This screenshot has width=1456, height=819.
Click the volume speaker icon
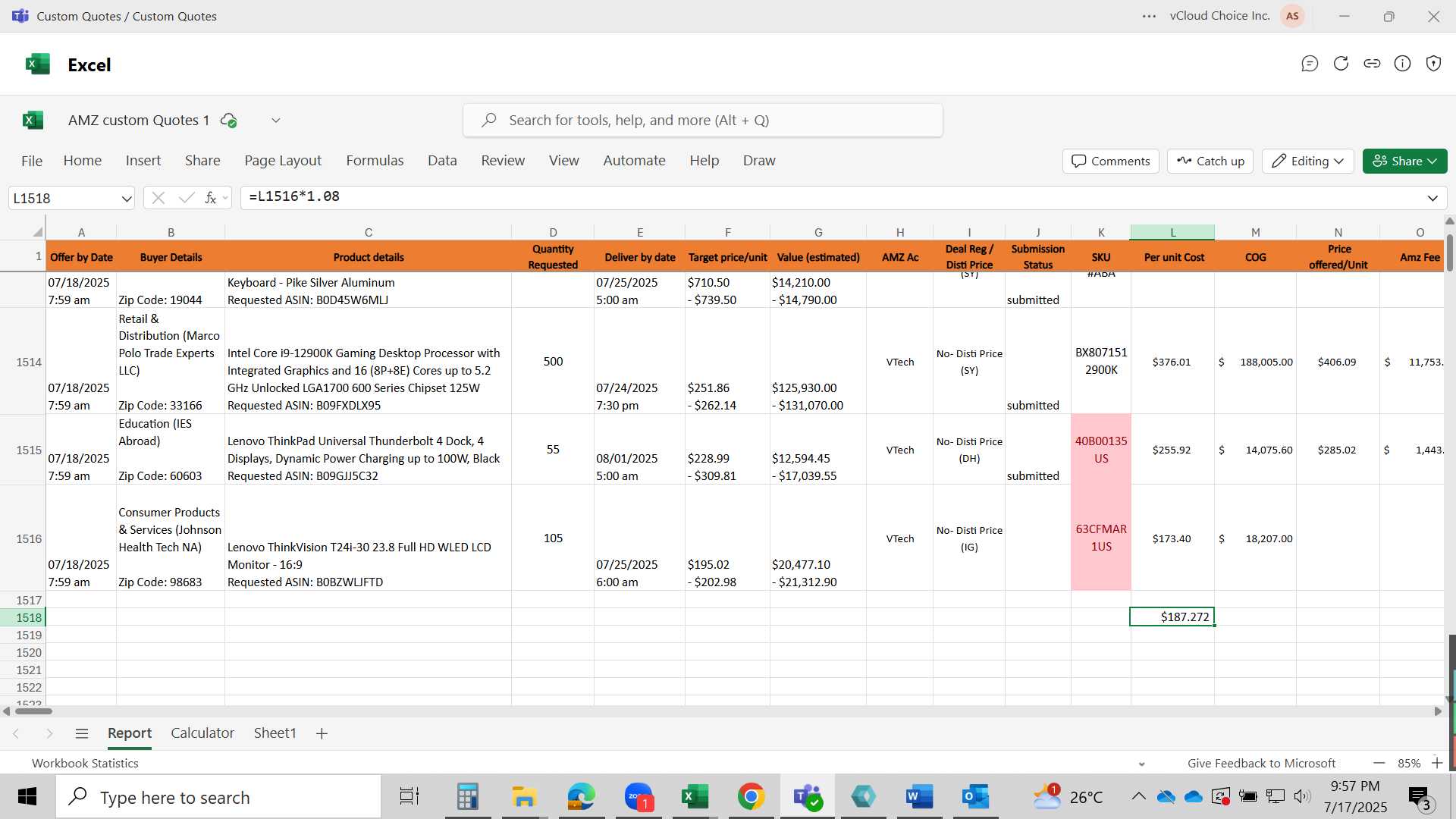(x=1302, y=796)
